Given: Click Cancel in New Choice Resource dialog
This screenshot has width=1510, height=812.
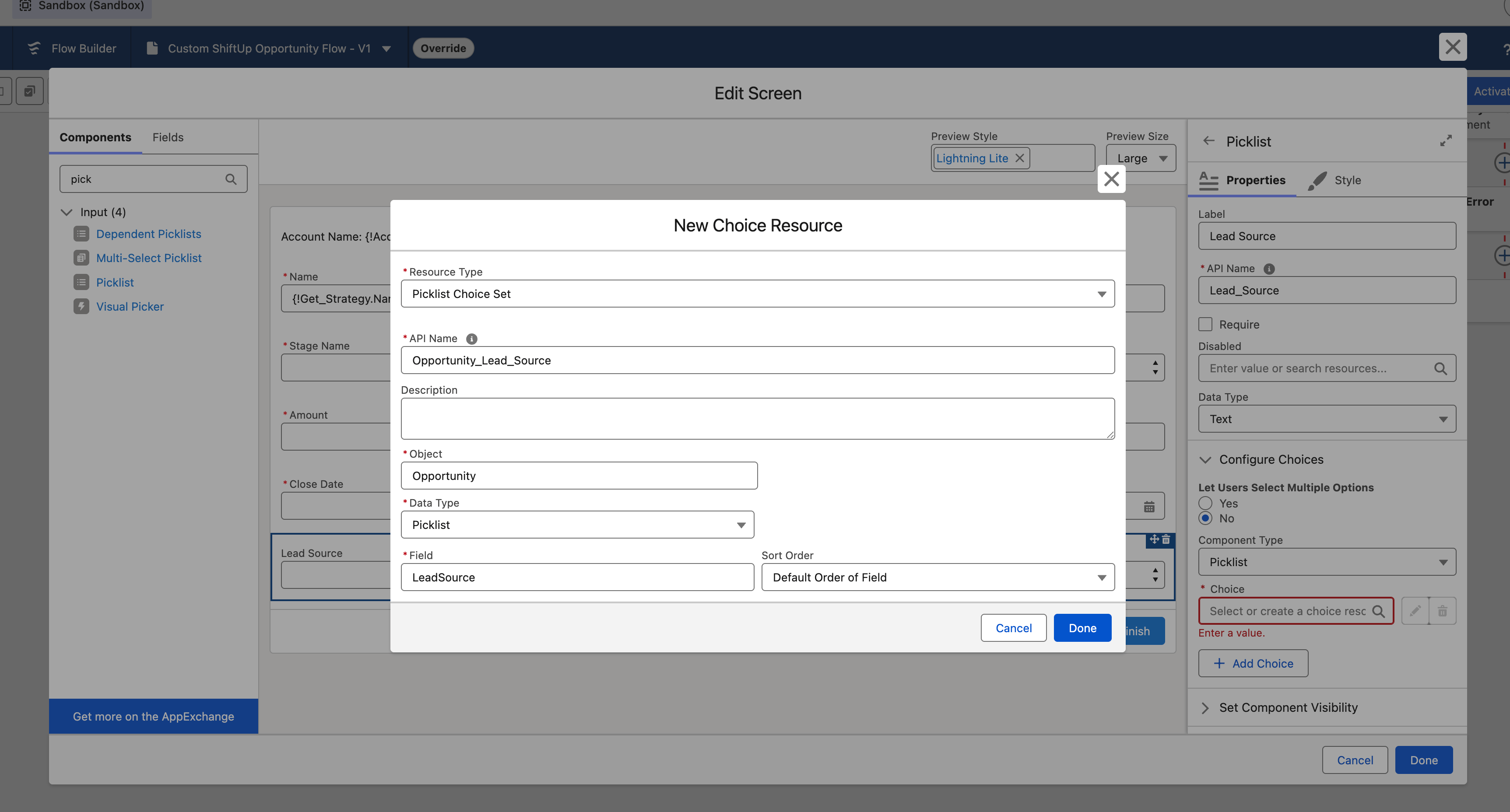Looking at the screenshot, I should (1014, 628).
